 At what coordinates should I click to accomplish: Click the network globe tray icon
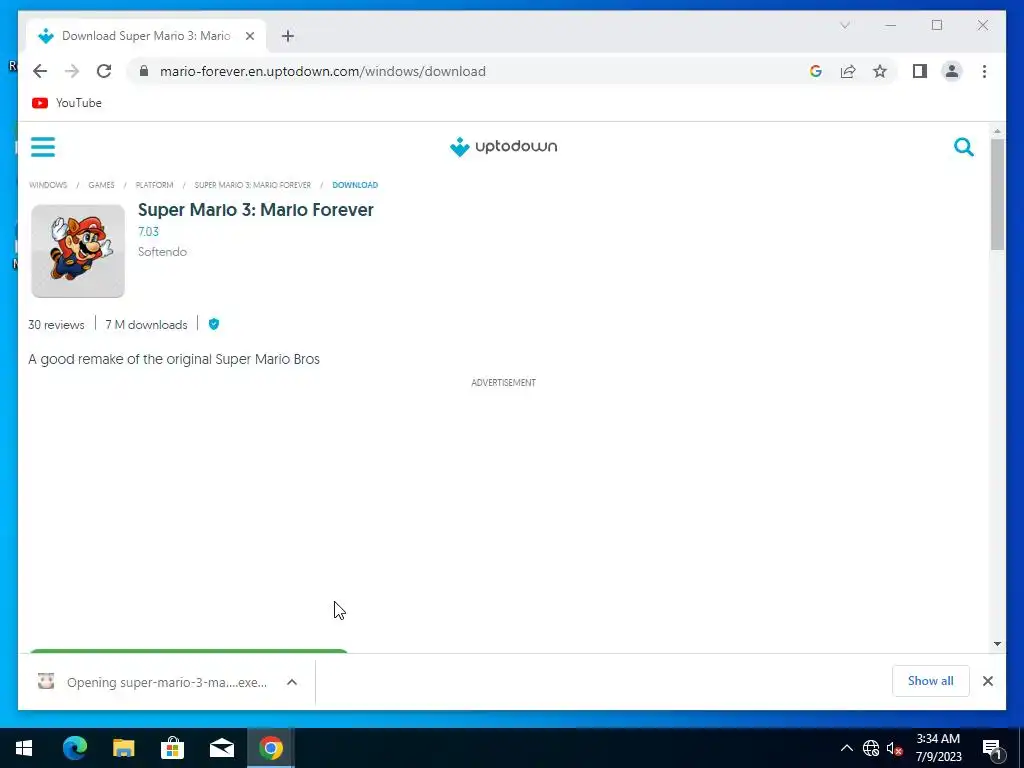pyautogui.click(x=871, y=748)
